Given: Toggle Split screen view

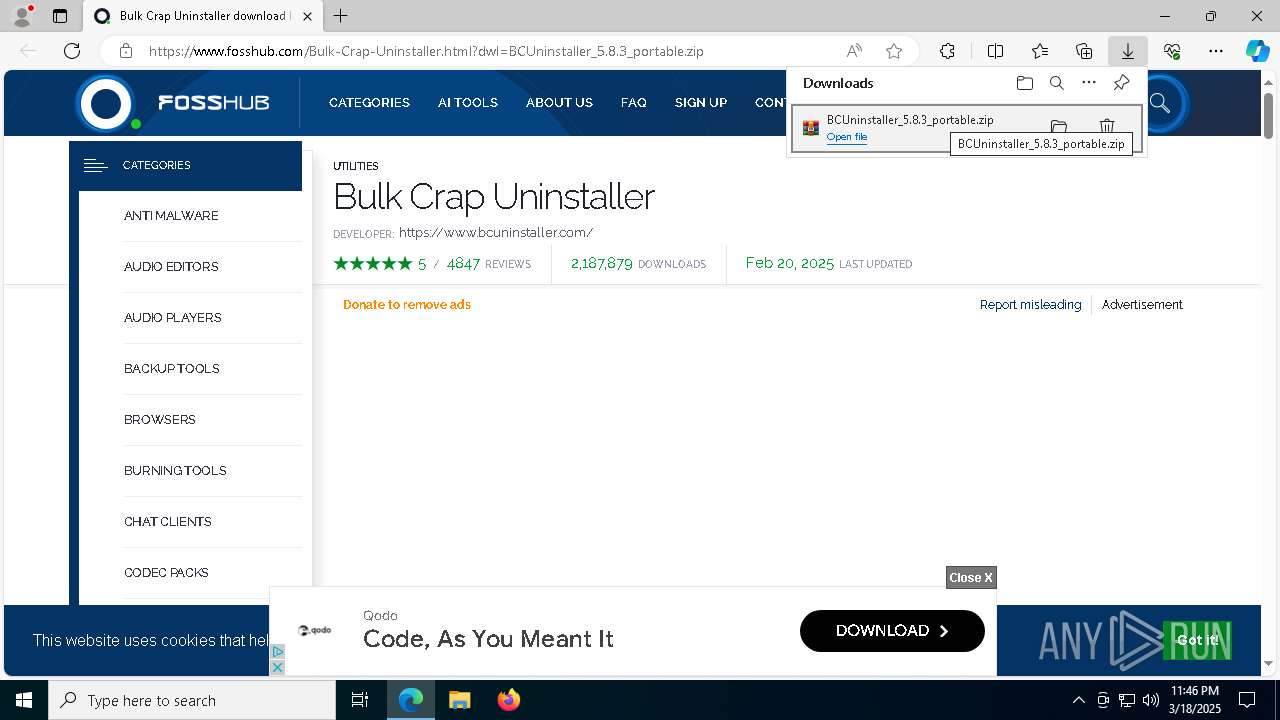Looking at the screenshot, I should click(995, 51).
